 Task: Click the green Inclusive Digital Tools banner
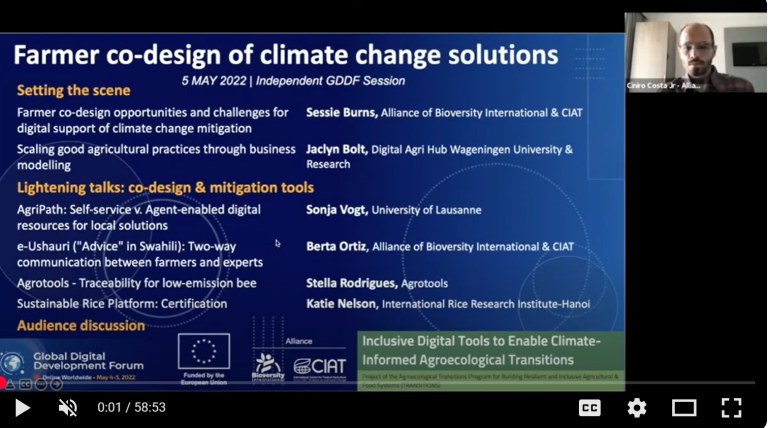[490, 350]
